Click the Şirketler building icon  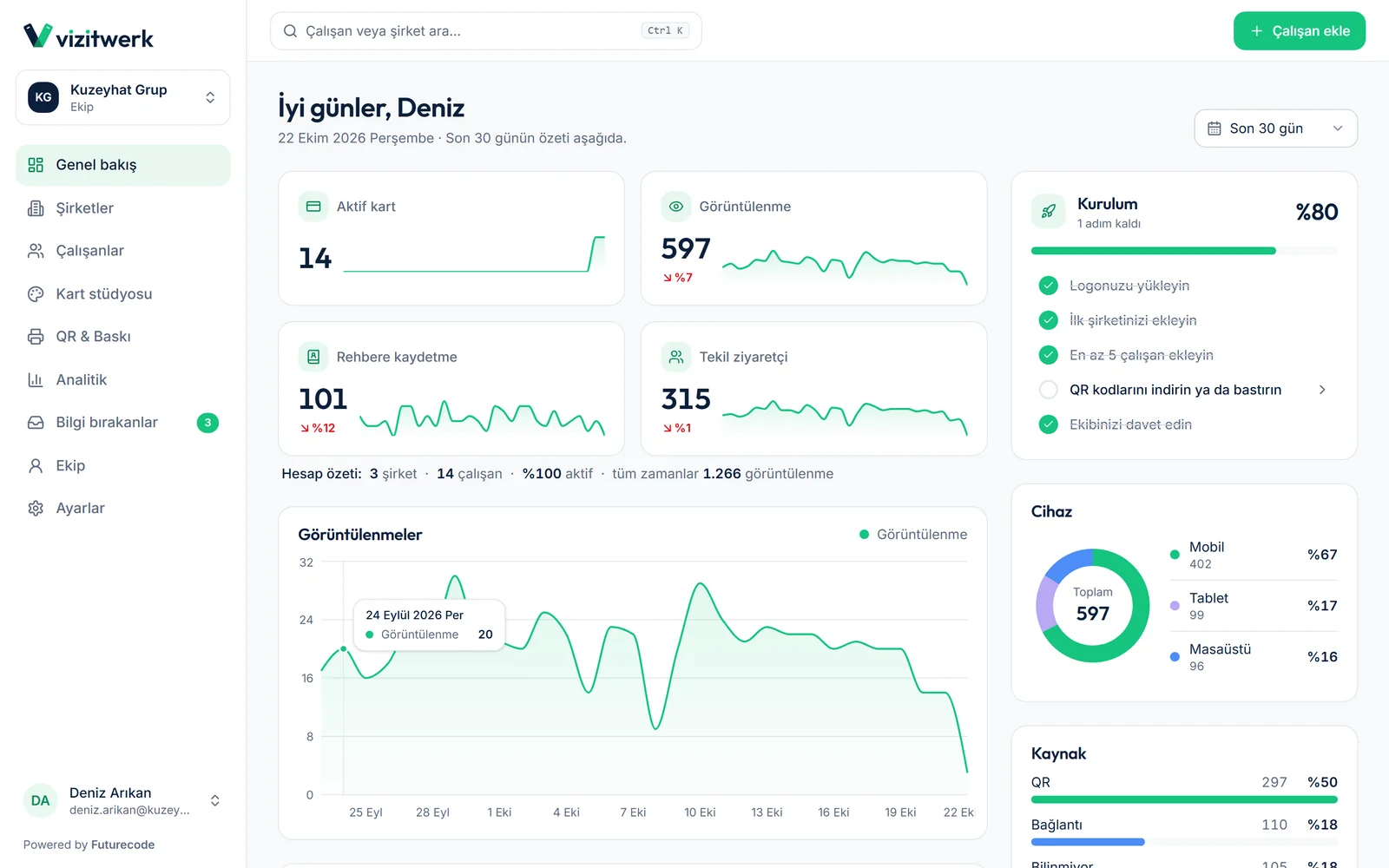[x=36, y=208]
